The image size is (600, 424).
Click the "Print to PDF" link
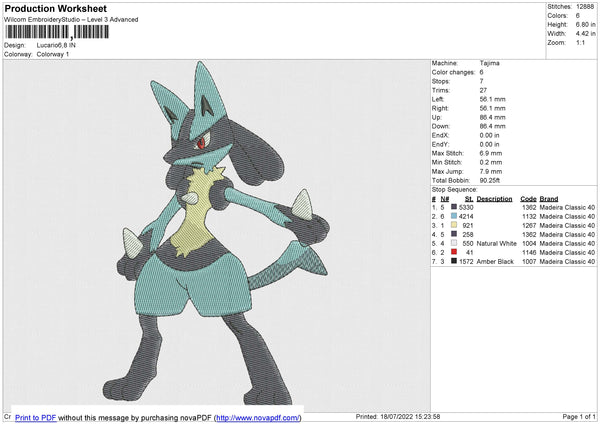36,417
